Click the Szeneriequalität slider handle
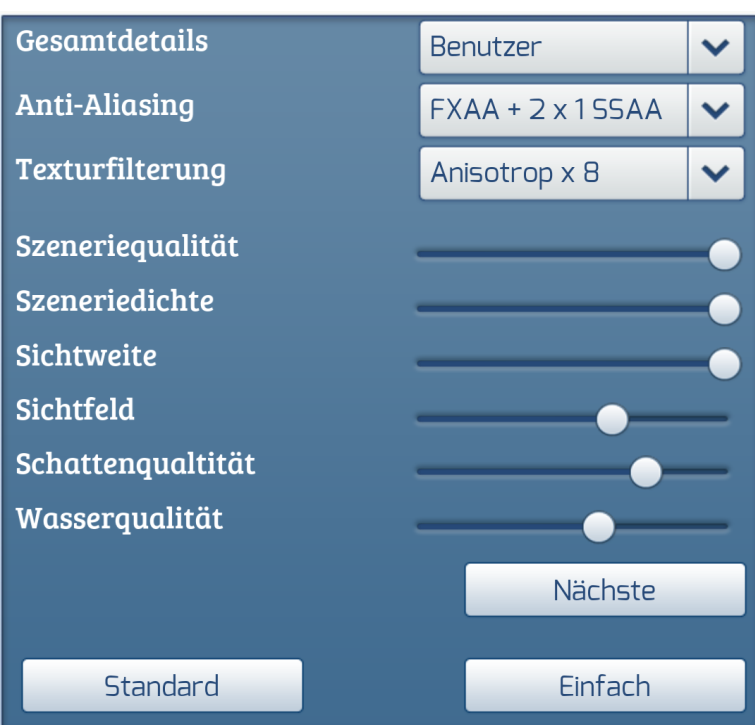The image size is (755, 725). 724,255
